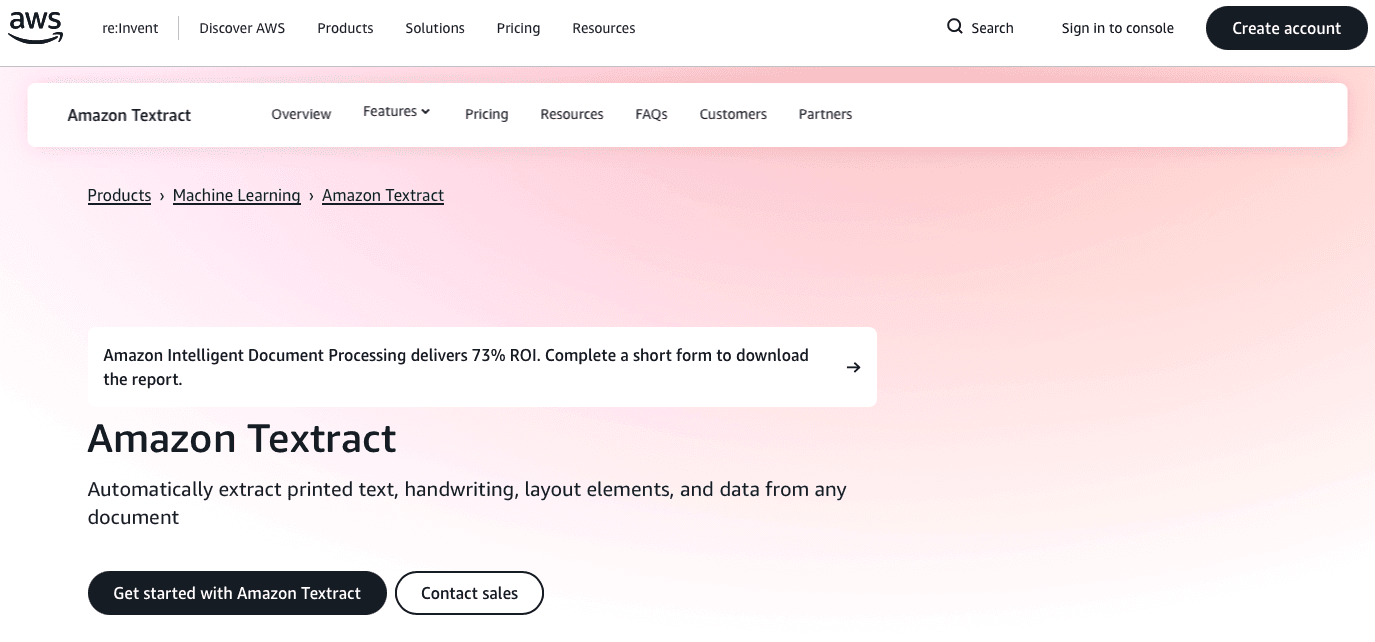Image resolution: width=1375 pixels, height=642 pixels.
Task: Click the Amazon Textract main heading
Action: pyautogui.click(x=242, y=439)
